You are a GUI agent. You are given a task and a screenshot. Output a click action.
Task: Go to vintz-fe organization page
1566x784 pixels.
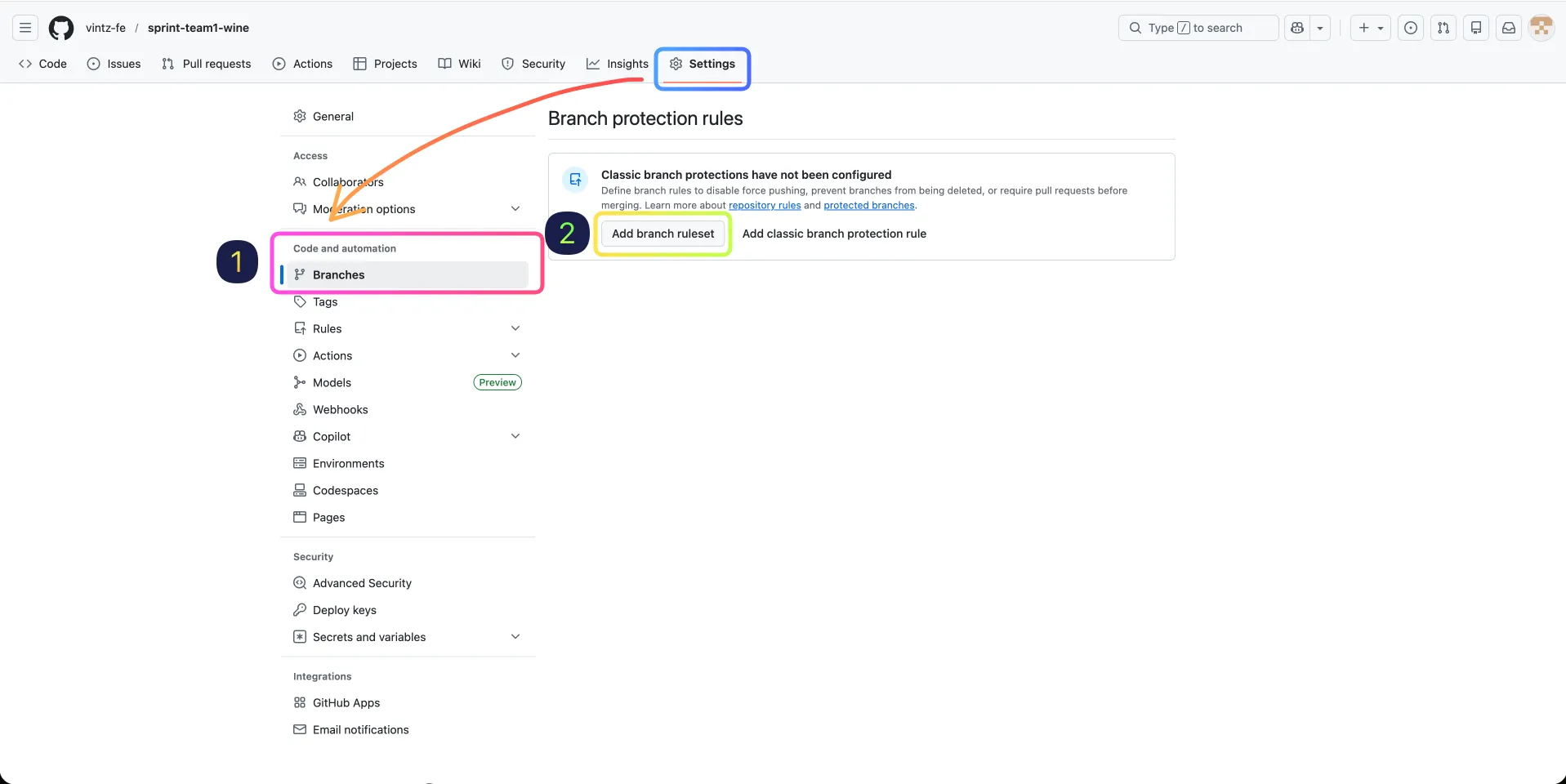pos(105,28)
